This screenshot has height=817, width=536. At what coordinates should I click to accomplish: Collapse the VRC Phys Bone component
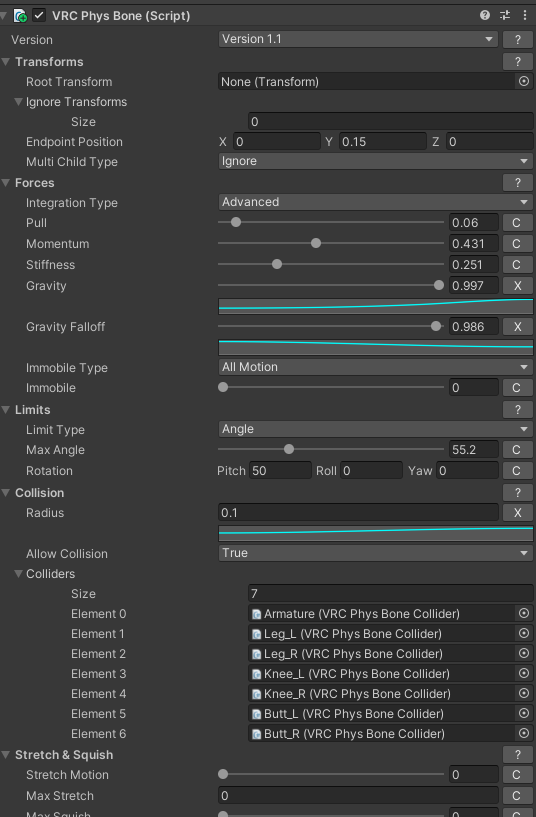(x=4, y=16)
